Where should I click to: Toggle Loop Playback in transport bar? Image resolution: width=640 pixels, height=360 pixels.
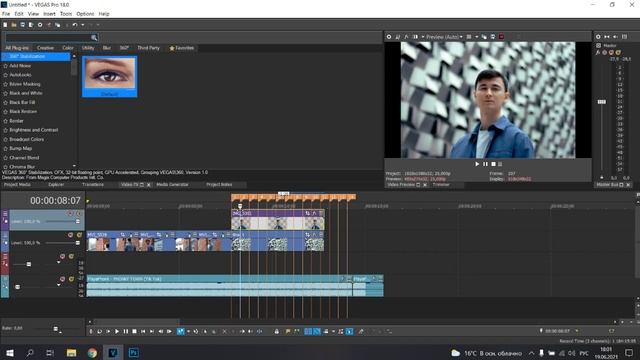(100, 331)
